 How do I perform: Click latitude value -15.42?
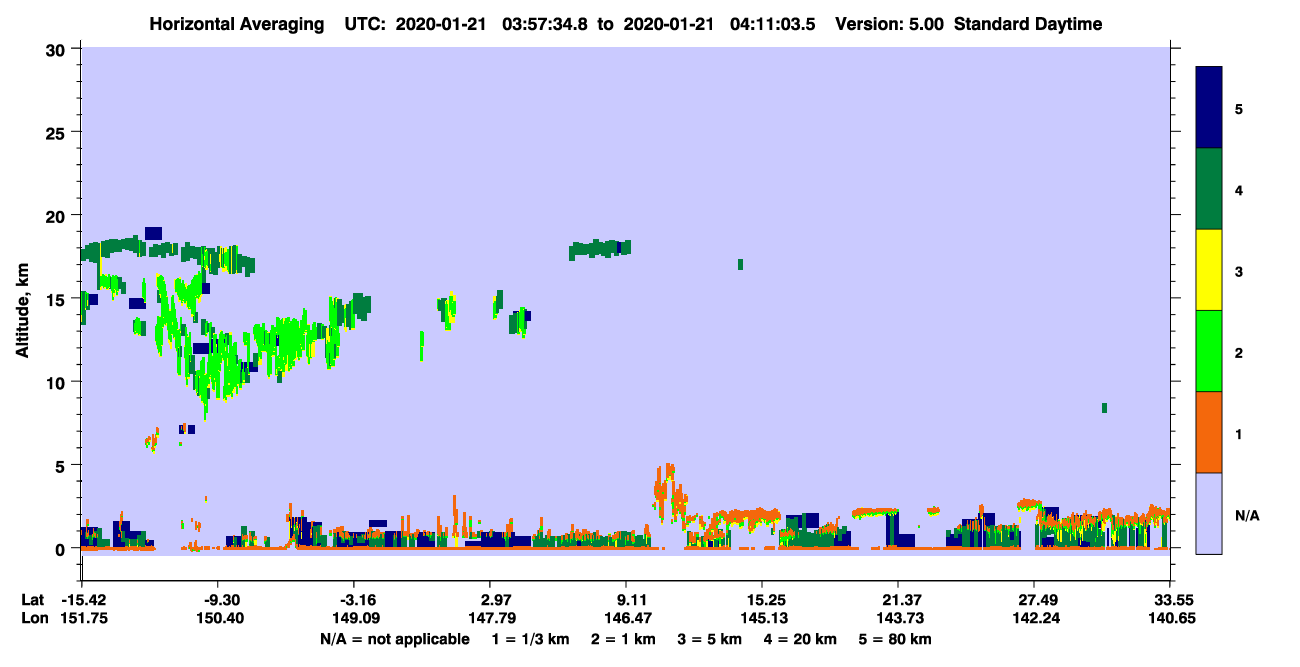(83, 600)
